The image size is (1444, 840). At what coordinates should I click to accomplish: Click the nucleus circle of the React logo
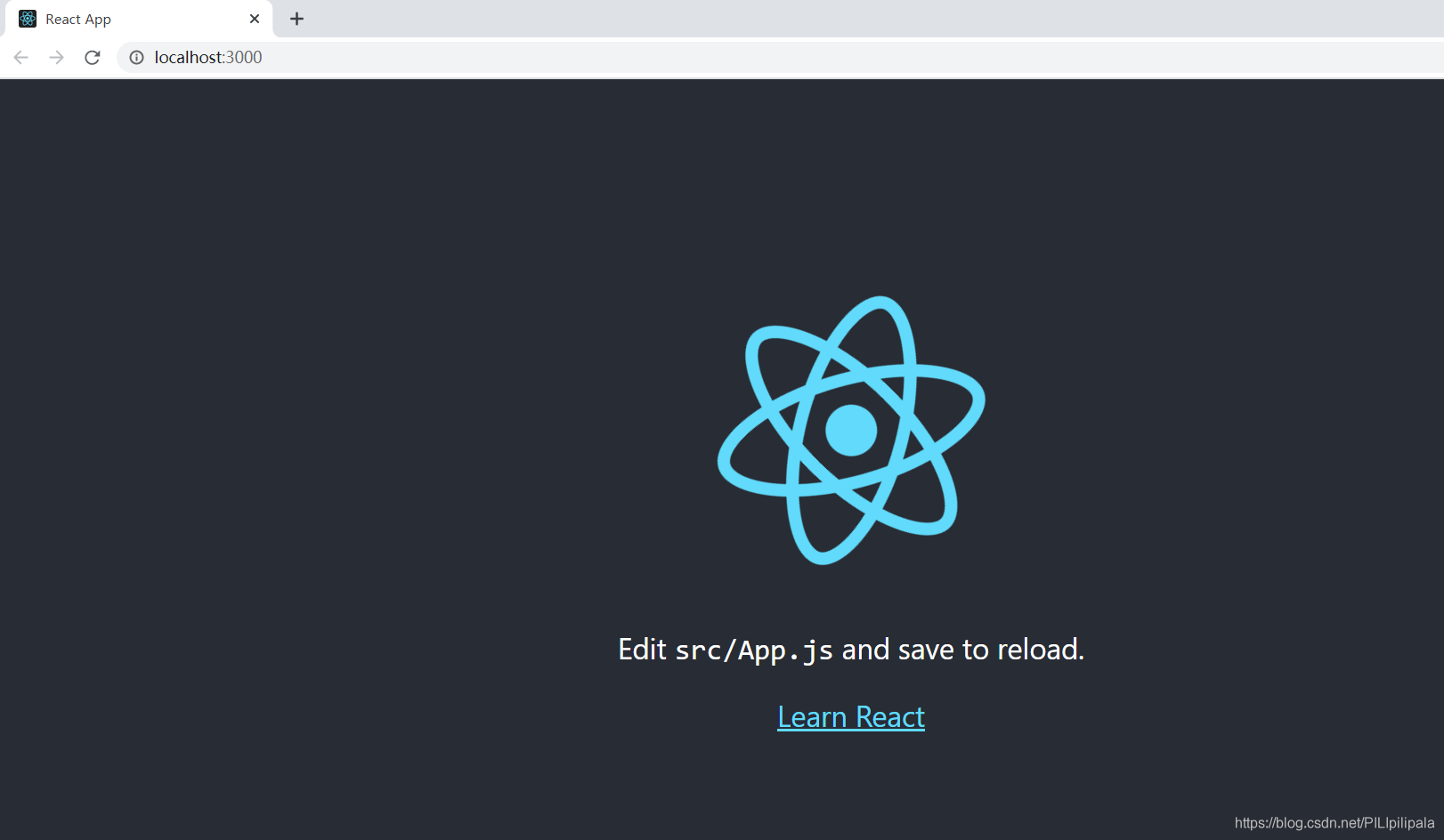click(x=851, y=430)
